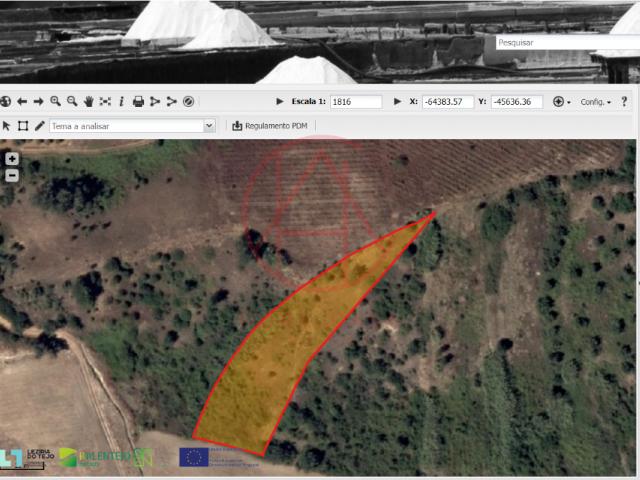Image resolution: width=640 pixels, height=480 pixels.
Task: Go to next map view (right arrow)
Action: 38,101
